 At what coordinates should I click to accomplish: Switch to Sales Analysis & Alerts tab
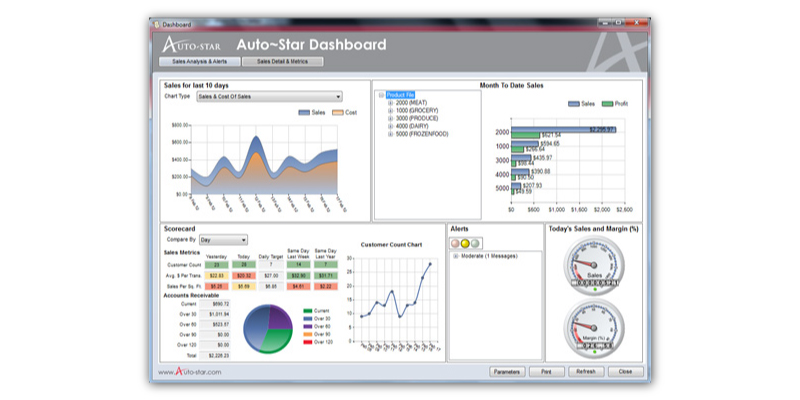(x=199, y=62)
